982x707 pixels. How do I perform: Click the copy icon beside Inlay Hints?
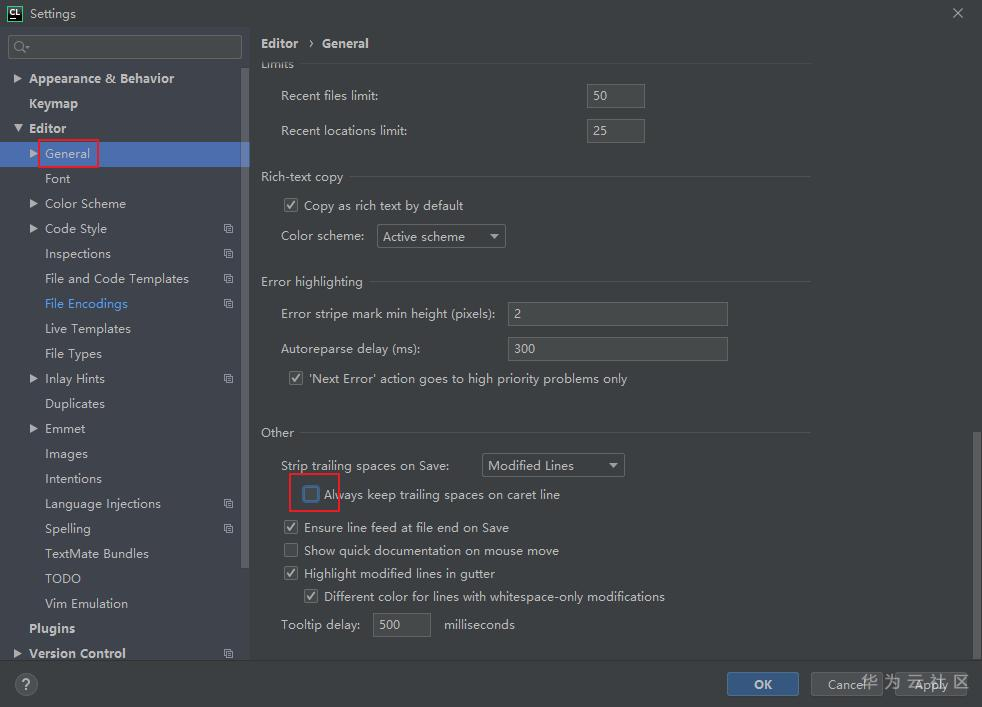point(228,379)
